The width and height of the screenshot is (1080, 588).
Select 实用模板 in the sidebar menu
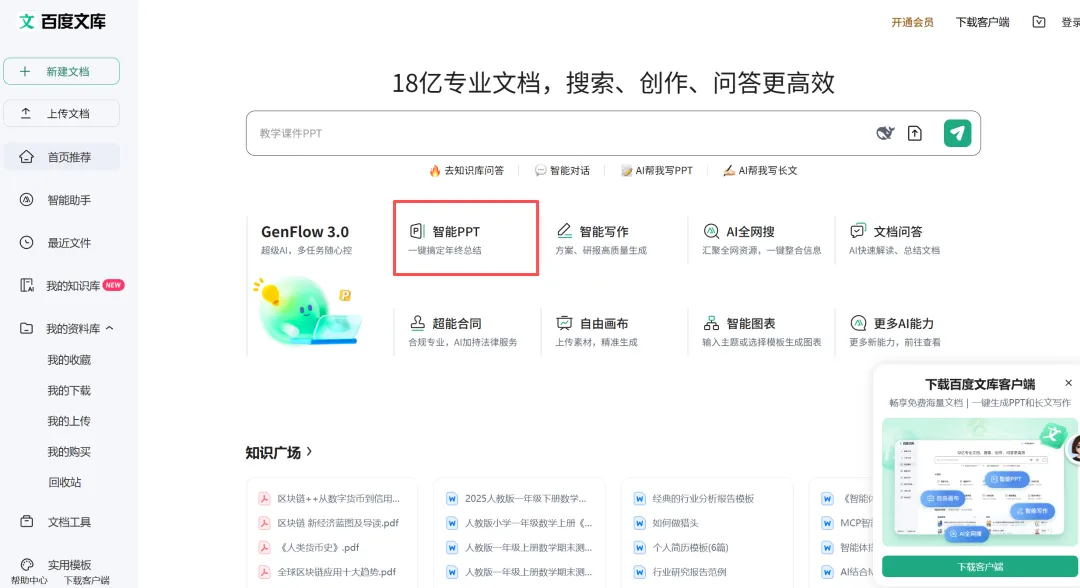pos(69,565)
